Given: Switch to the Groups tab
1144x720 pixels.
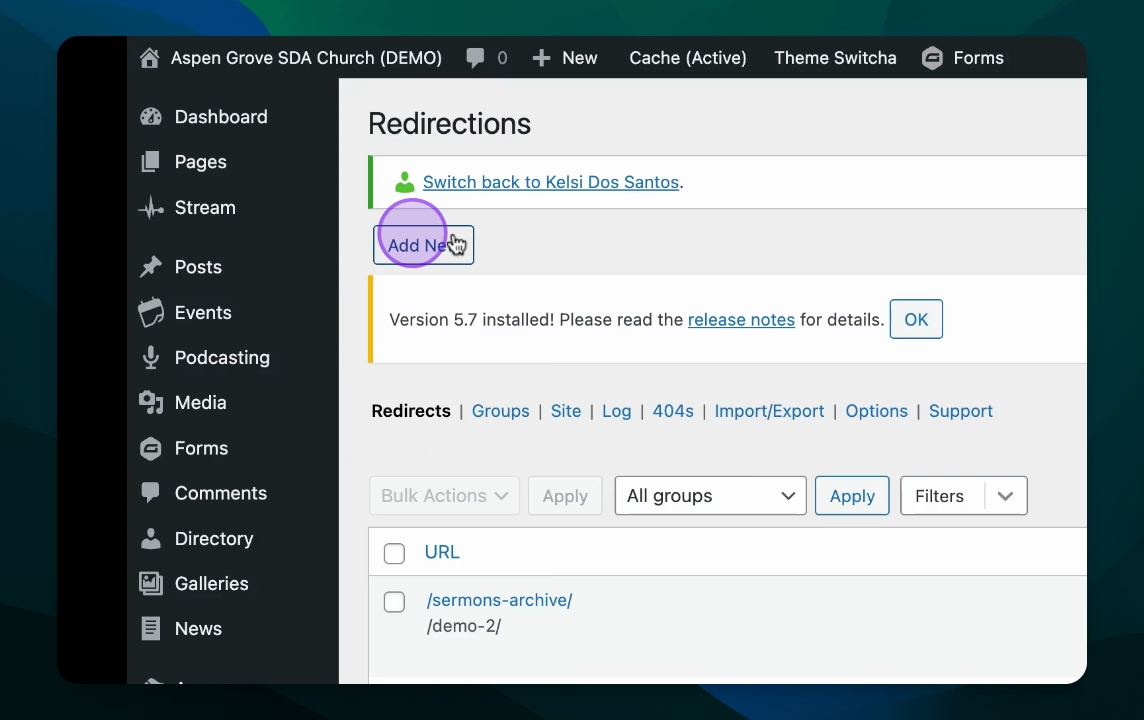Looking at the screenshot, I should pos(500,411).
